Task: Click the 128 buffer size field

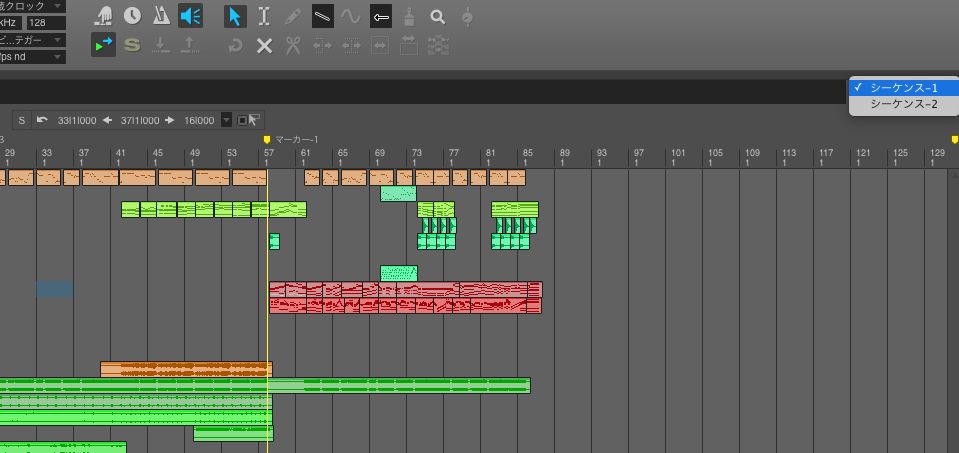Action: coord(46,23)
